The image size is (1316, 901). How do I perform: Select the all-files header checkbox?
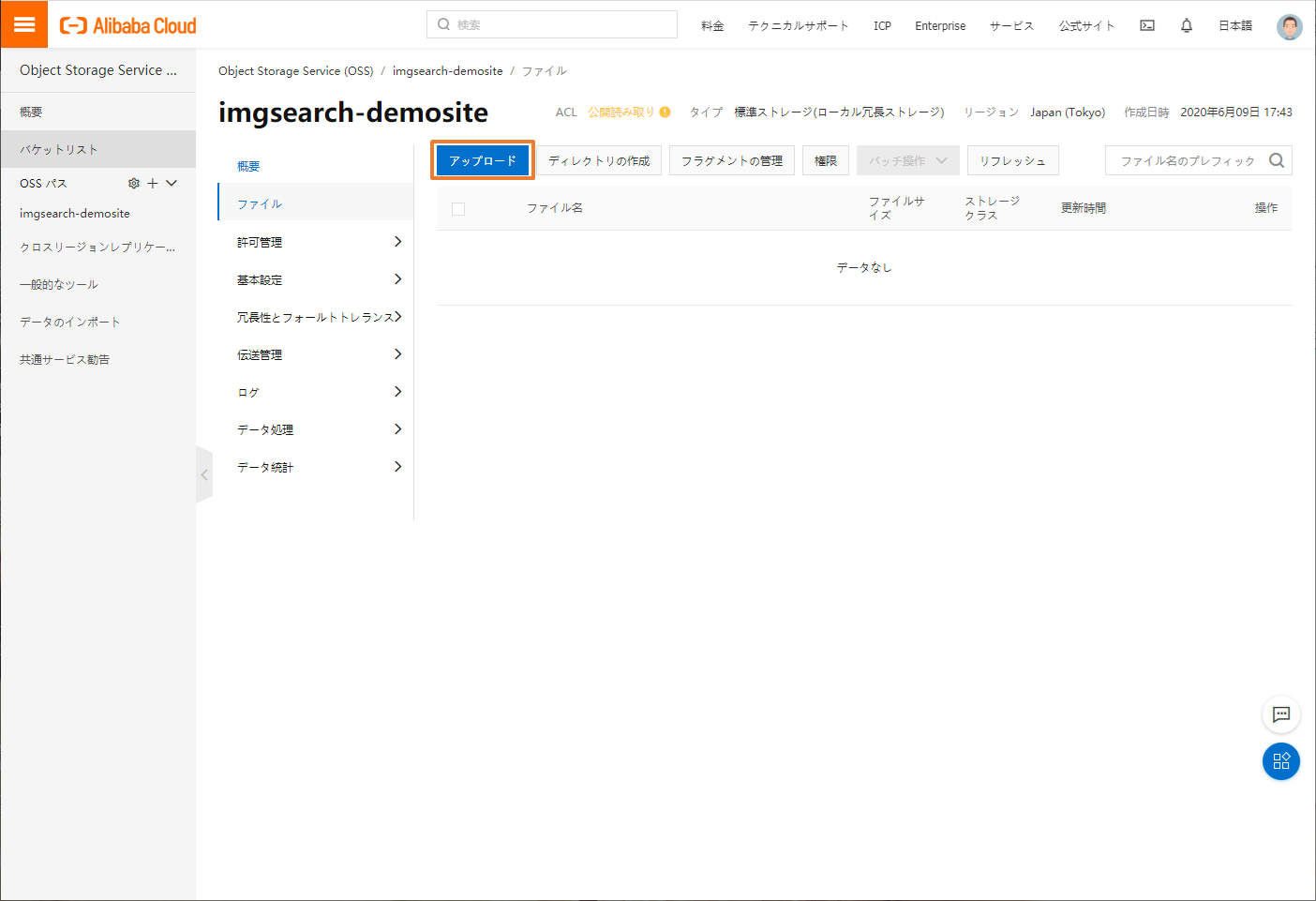pos(458,209)
